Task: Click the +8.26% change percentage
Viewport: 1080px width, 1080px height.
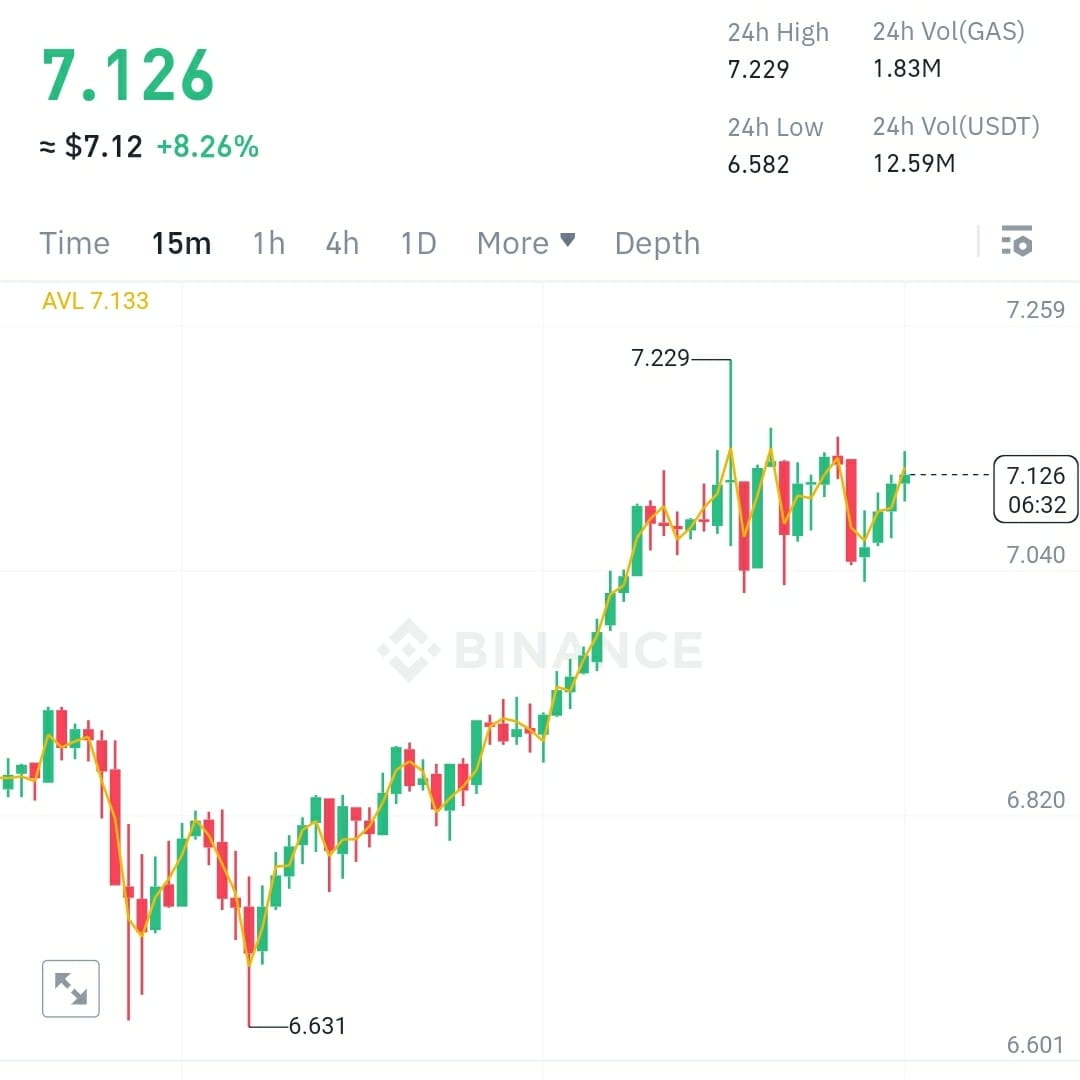Action: pyautogui.click(x=208, y=146)
